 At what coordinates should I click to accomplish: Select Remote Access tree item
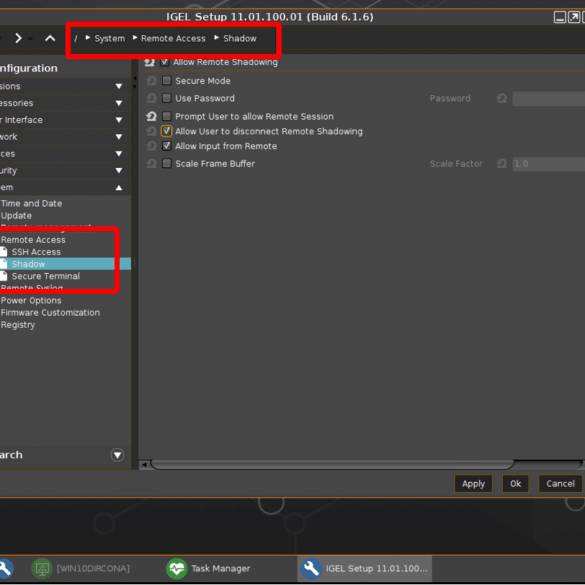33,240
